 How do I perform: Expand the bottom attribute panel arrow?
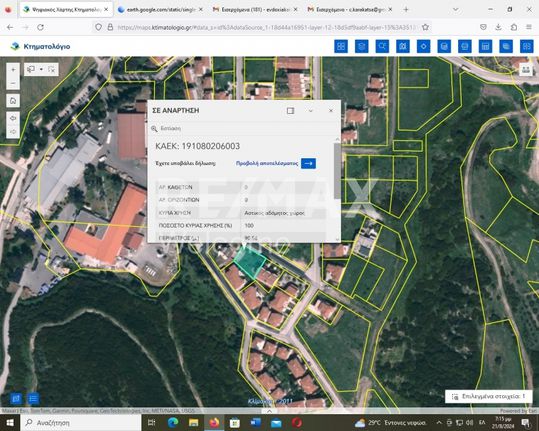pyautogui.click(x=270, y=410)
